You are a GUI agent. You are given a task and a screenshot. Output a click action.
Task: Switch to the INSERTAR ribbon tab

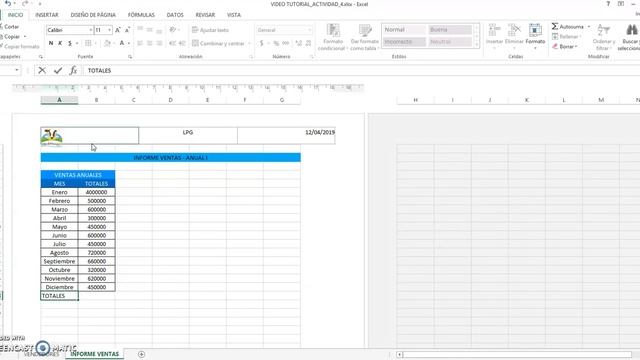pos(47,15)
